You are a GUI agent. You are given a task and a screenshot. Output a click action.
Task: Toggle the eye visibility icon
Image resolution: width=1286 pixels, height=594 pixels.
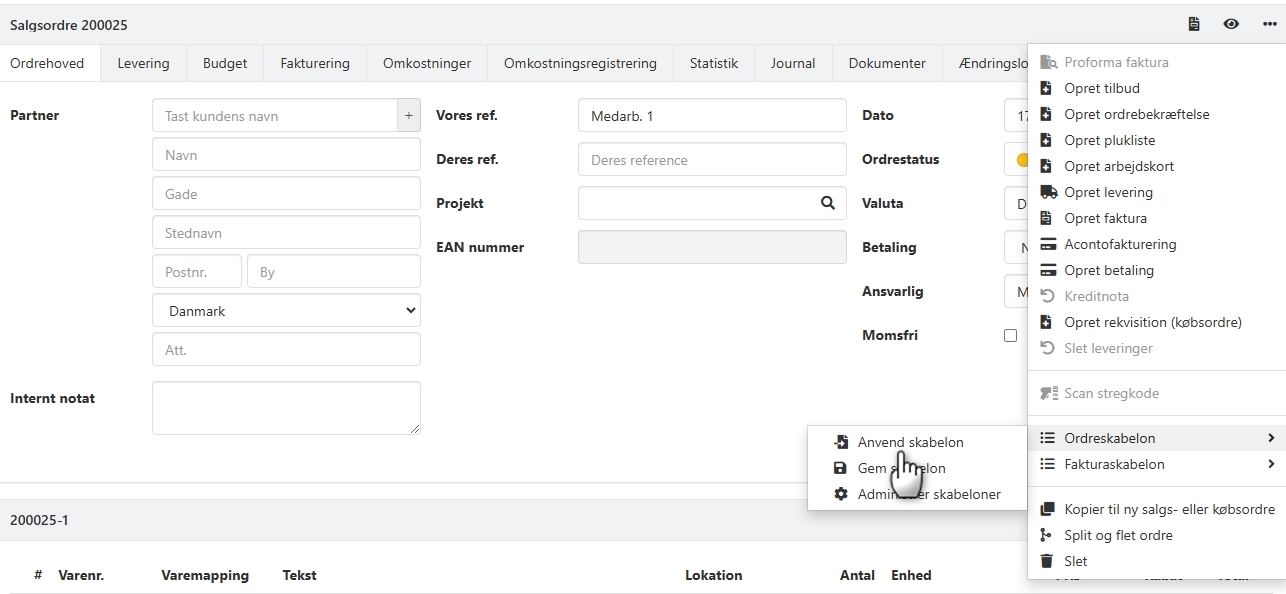1231,25
